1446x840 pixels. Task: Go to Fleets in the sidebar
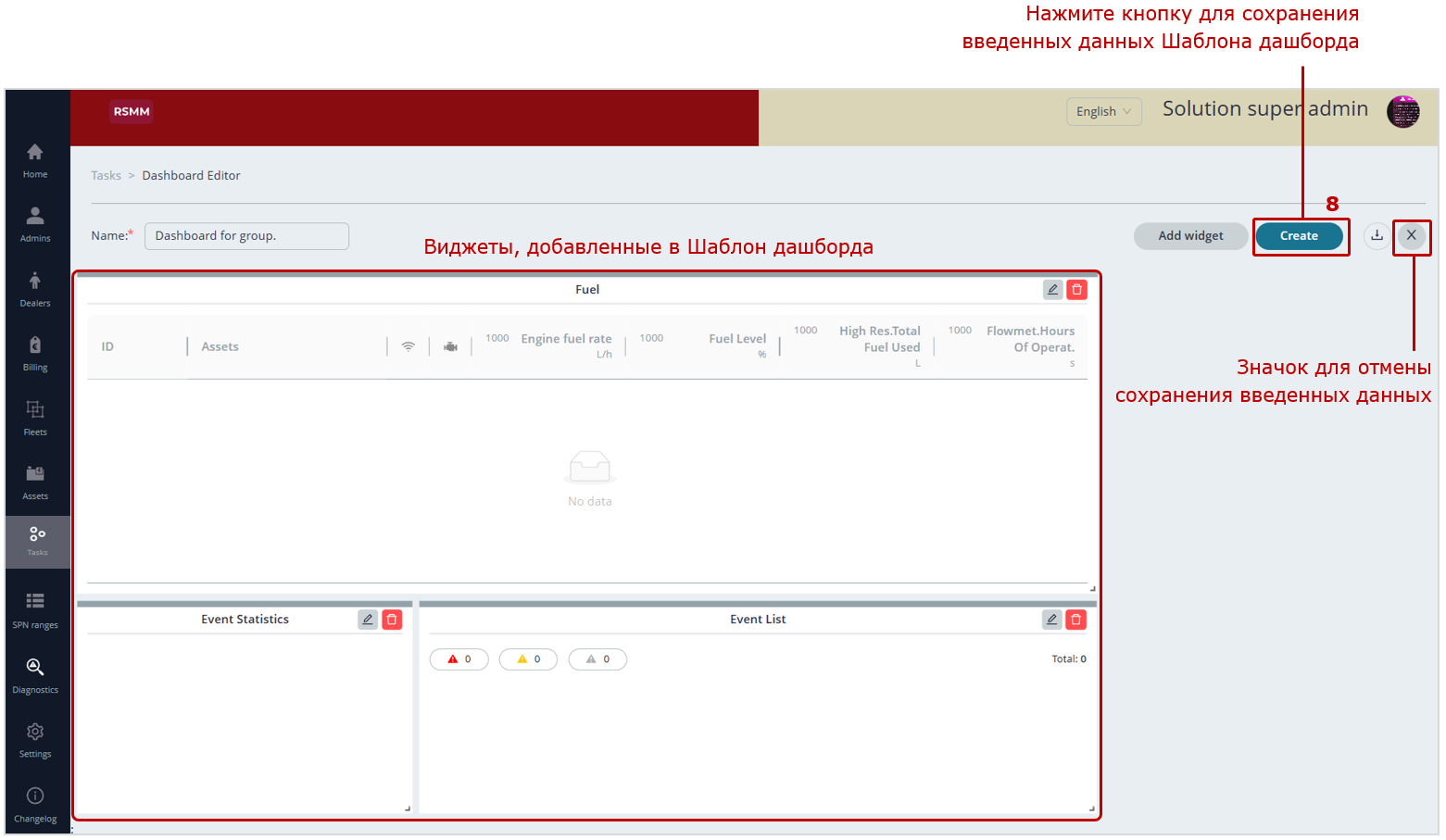coord(35,418)
